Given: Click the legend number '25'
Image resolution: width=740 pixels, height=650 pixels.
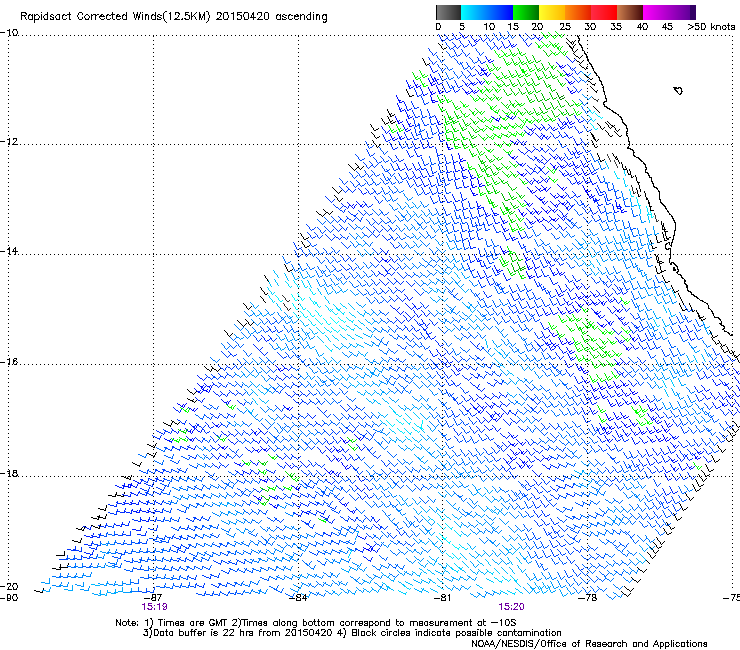Looking at the screenshot, I should click(x=565, y=27).
